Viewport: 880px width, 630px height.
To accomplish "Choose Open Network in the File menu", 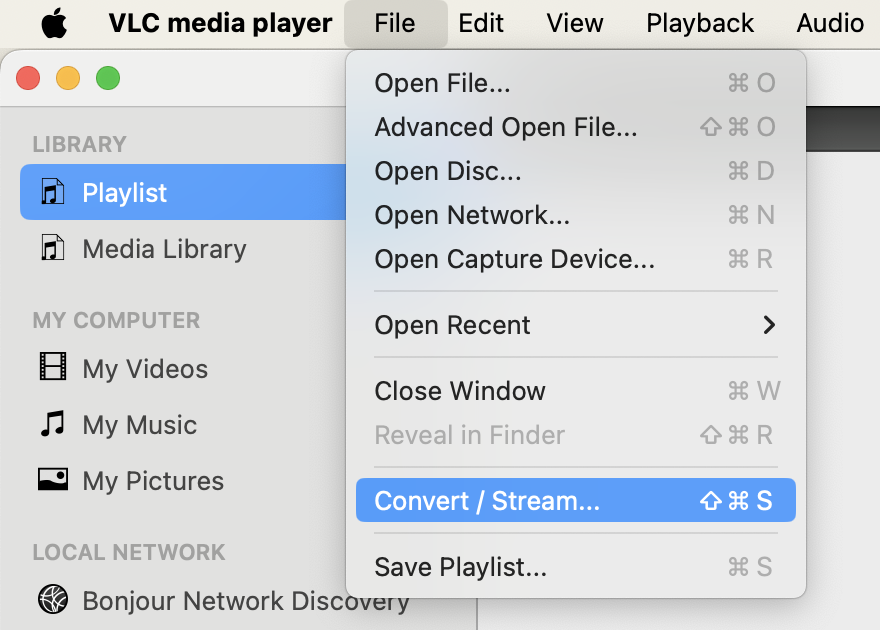I will (x=472, y=215).
